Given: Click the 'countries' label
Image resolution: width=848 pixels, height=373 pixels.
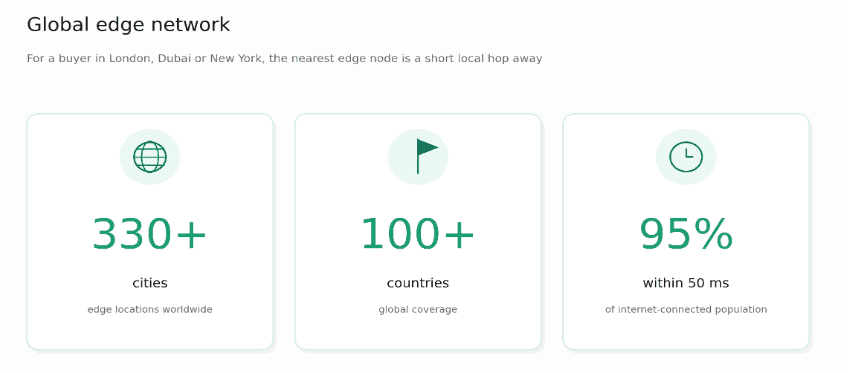Looking at the screenshot, I should (418, 283).
